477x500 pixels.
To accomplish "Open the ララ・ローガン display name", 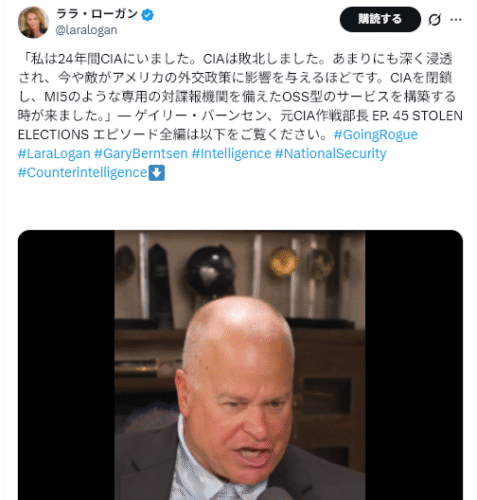I will coord(97,14).
